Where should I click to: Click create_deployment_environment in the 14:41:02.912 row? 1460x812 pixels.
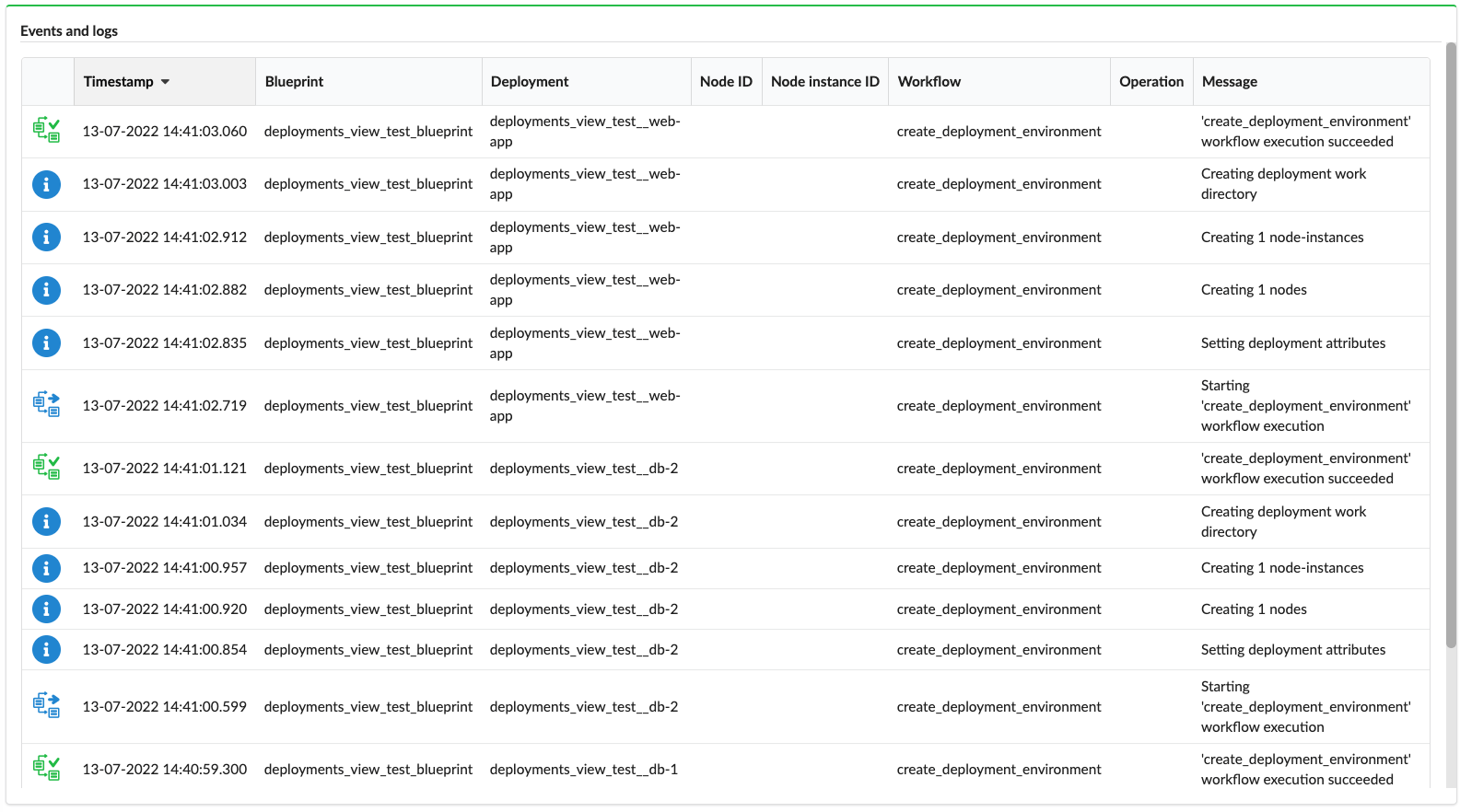pyautogui.click(x=999, y=237)
